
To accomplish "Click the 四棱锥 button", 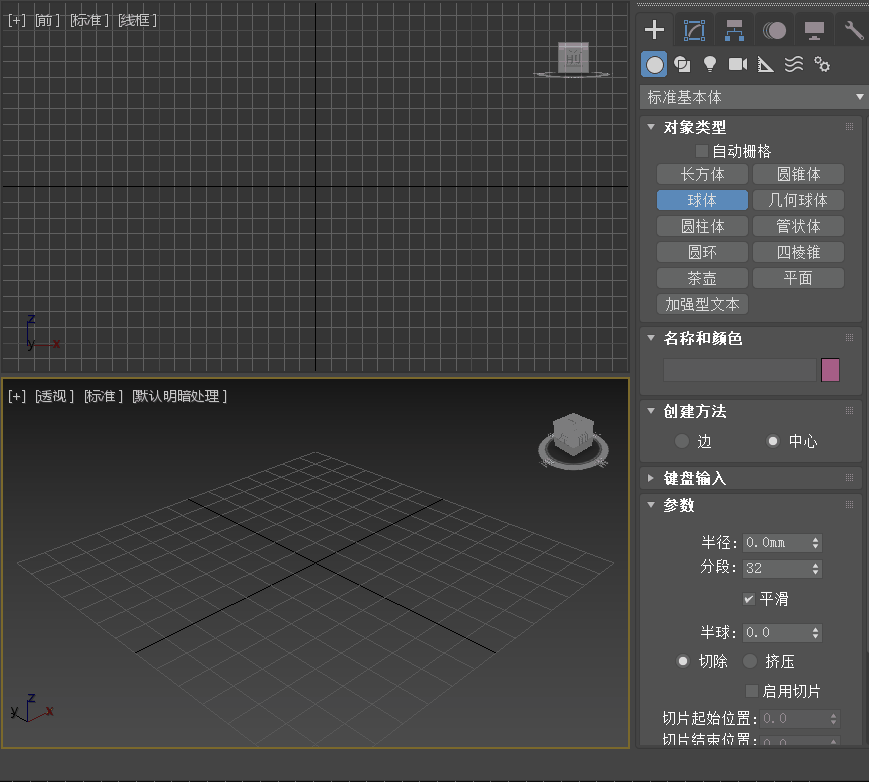I will coord(798,252).
